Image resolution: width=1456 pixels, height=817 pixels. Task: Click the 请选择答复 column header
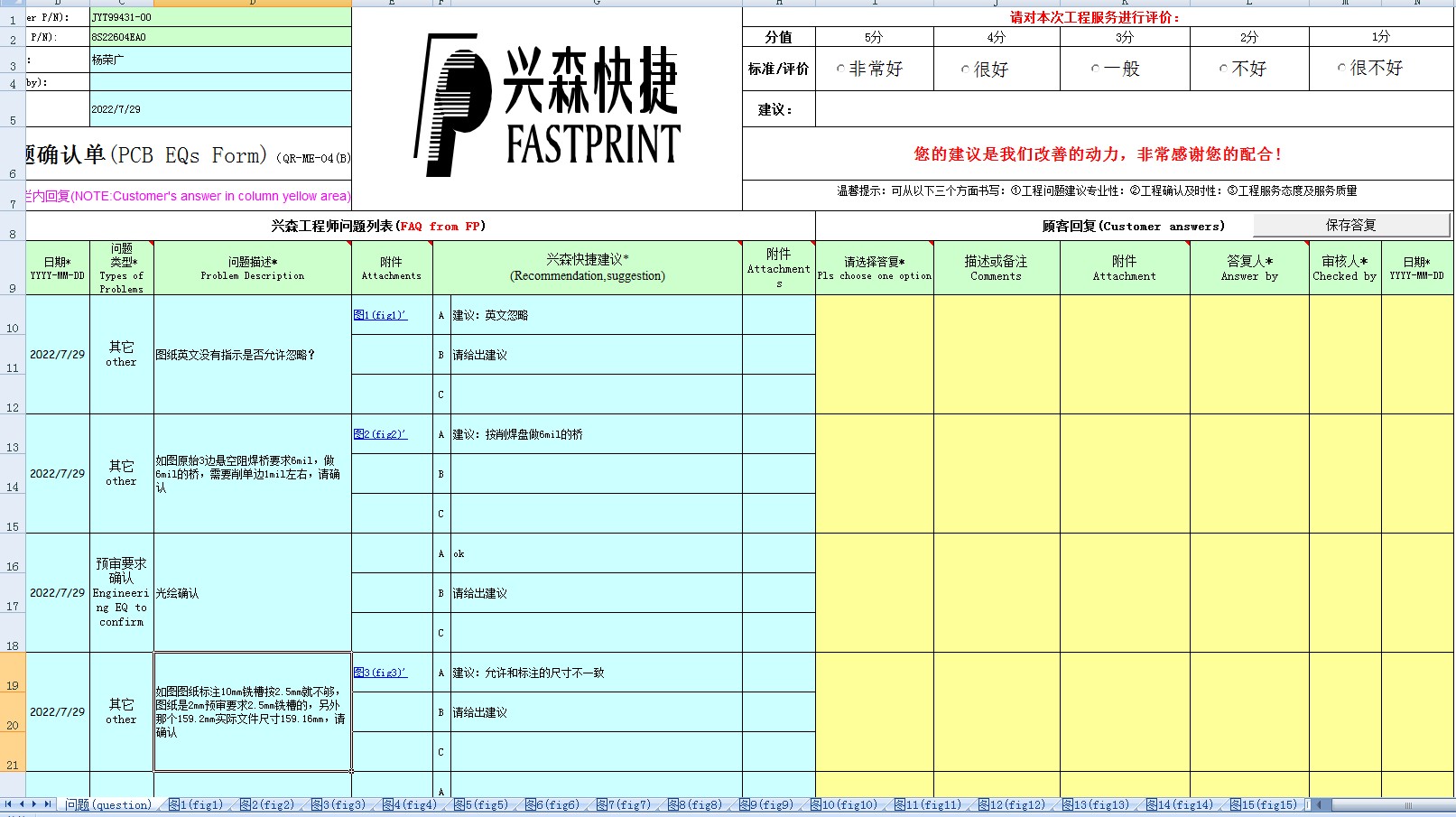(875, 268)
